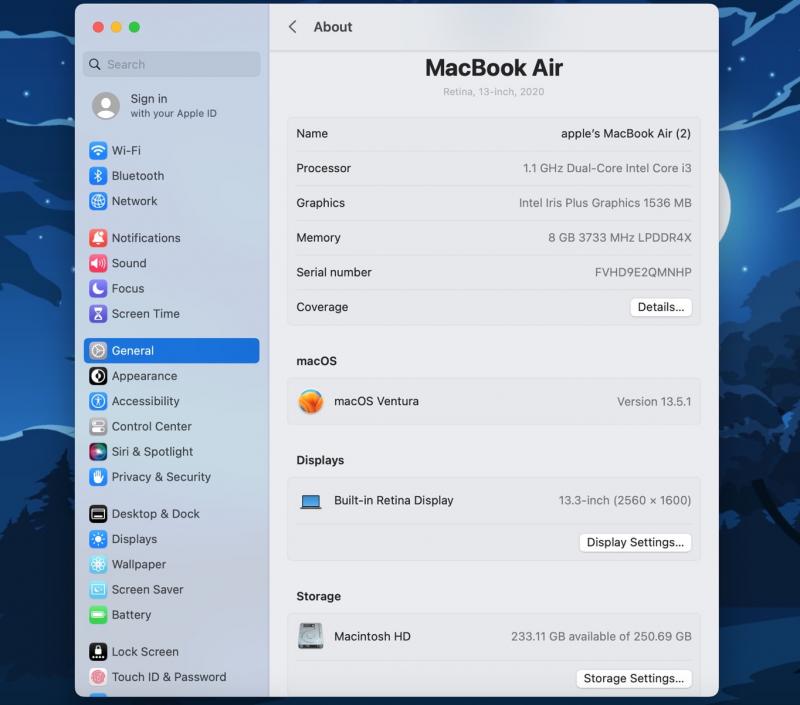Open Privacy & Security hand icon
The image size is (800, 705).
[x=98, y=477]
